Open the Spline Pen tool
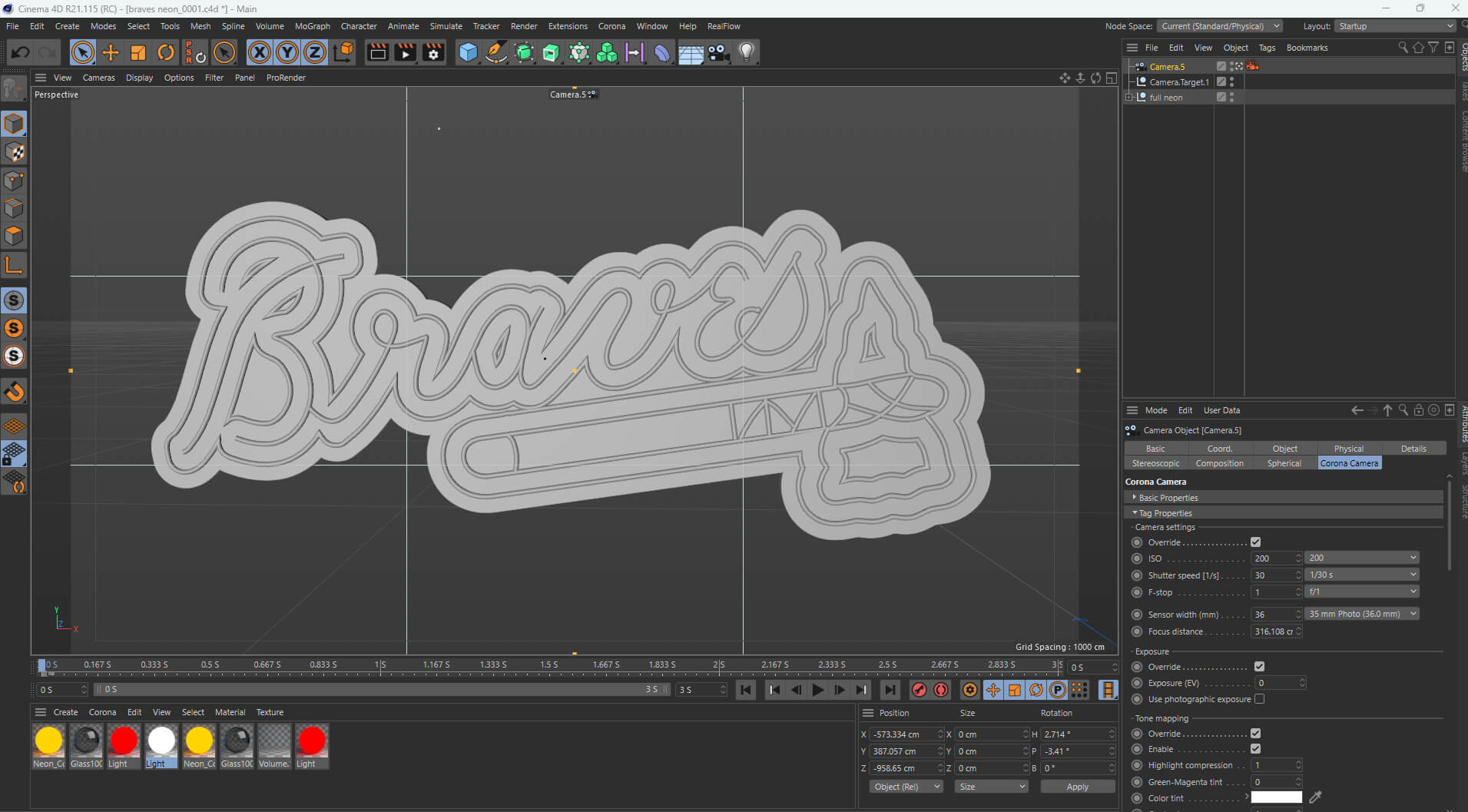 (x=495, y=52)
